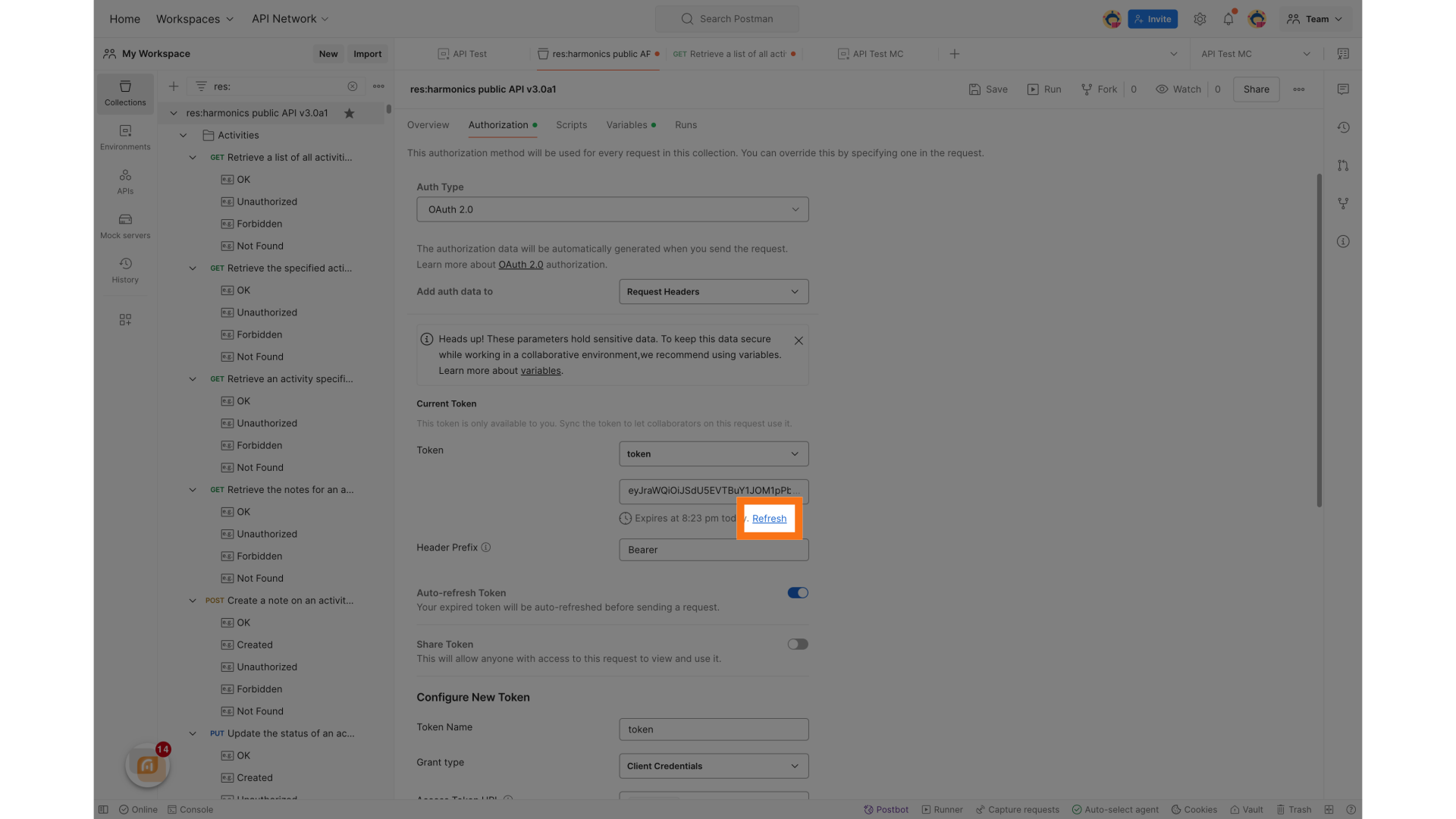This screenshot has height=819, width=1456.
Task: Click the plus icon to create a collection
Action: [x=174, y=86]
